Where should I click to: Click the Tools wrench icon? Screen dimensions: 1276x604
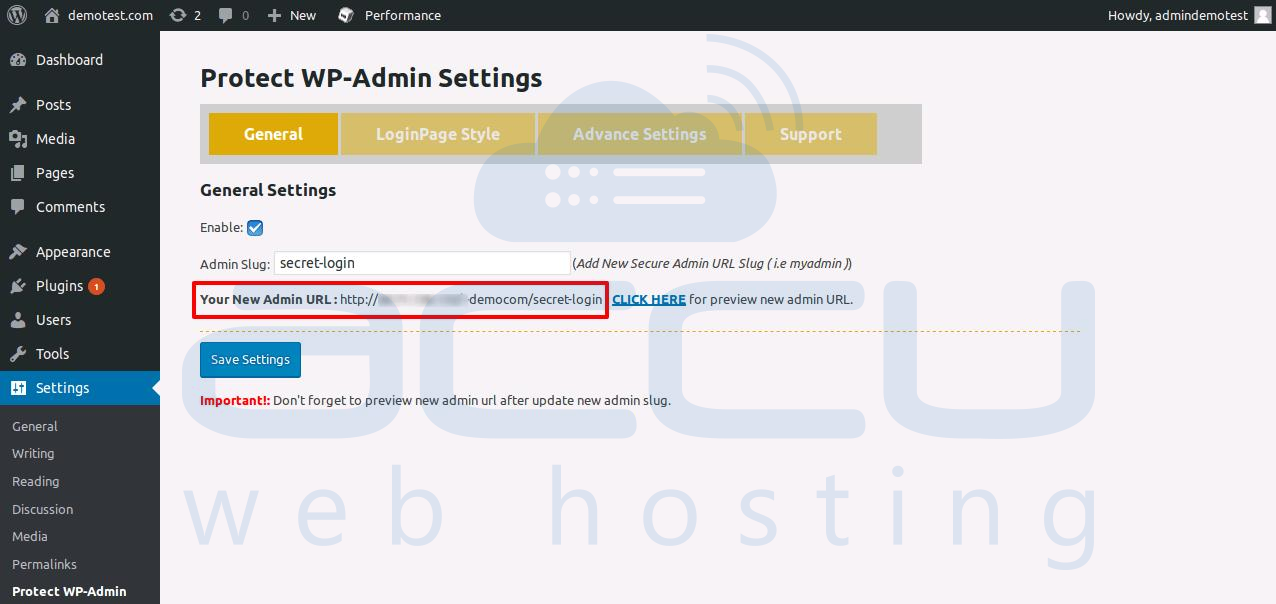tap(18, 354)
